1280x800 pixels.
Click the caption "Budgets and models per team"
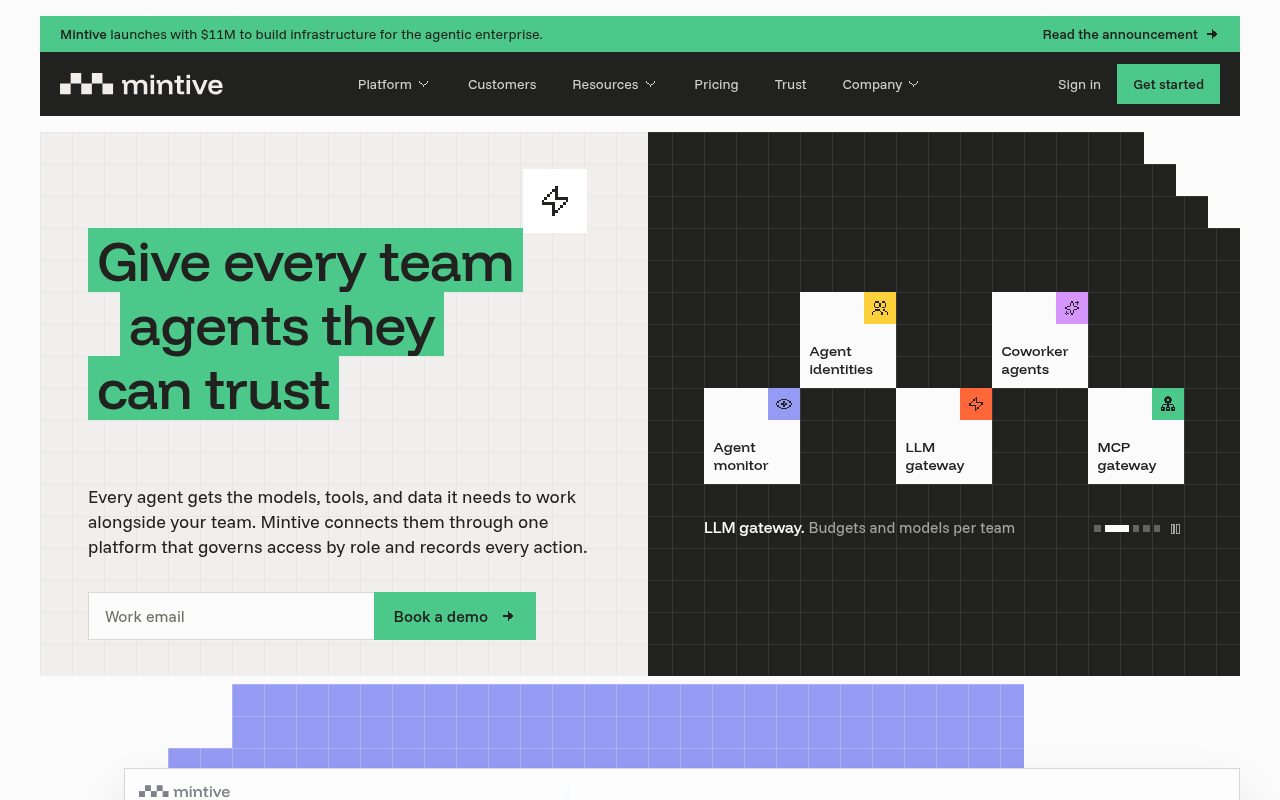pos(912,528)
